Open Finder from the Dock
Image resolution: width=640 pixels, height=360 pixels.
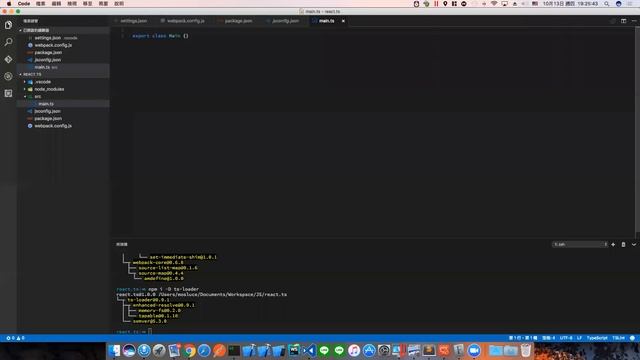114,350
